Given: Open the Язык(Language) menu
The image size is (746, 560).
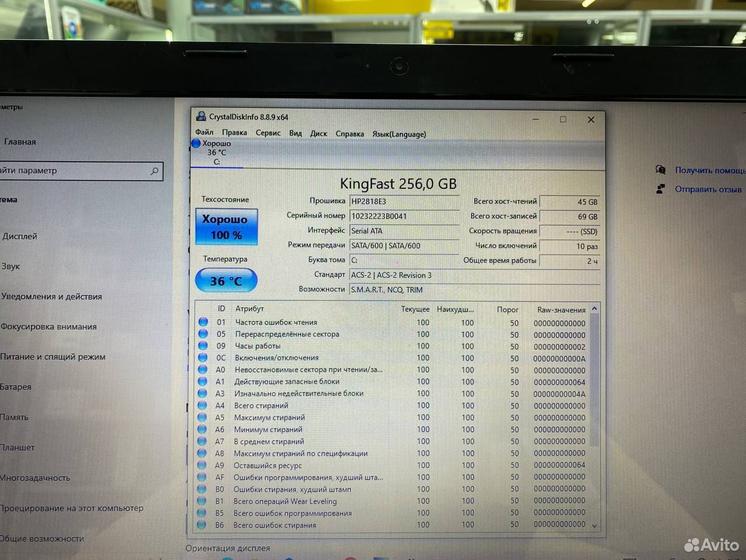Looking at the screenshot, I should (398, 133).
